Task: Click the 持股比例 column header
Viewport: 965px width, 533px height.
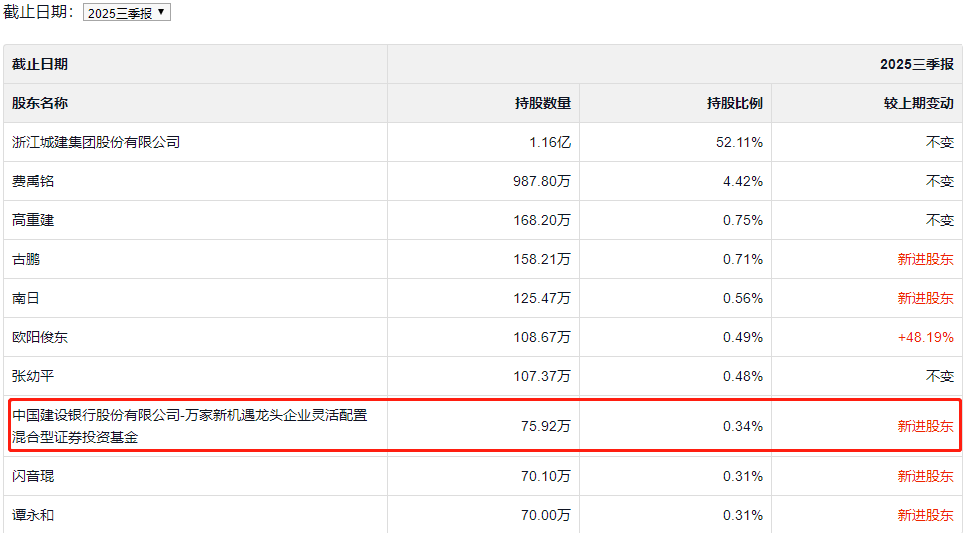Action: 735,103
